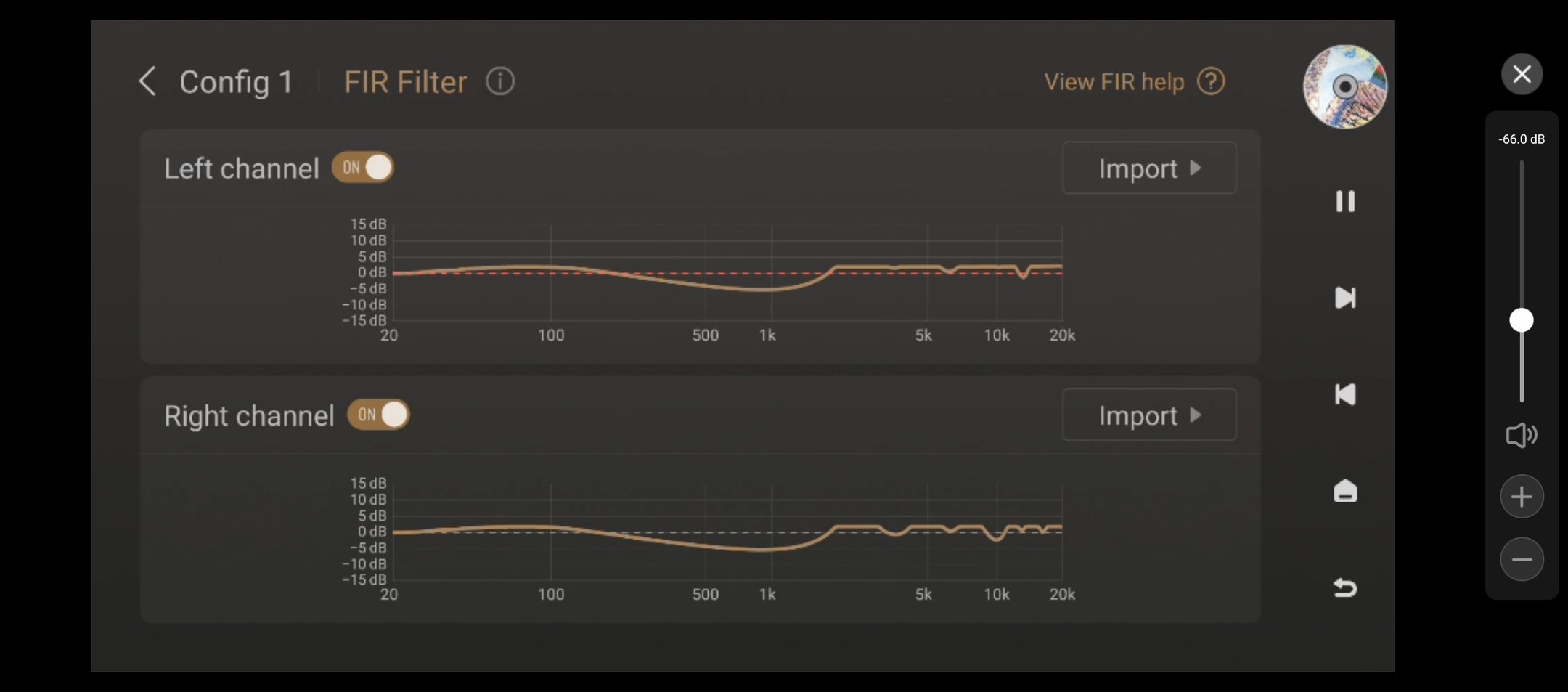The image size is (1568, 692).
Task: Close the volume panel with X
Action: click(x=1522, y=74)
